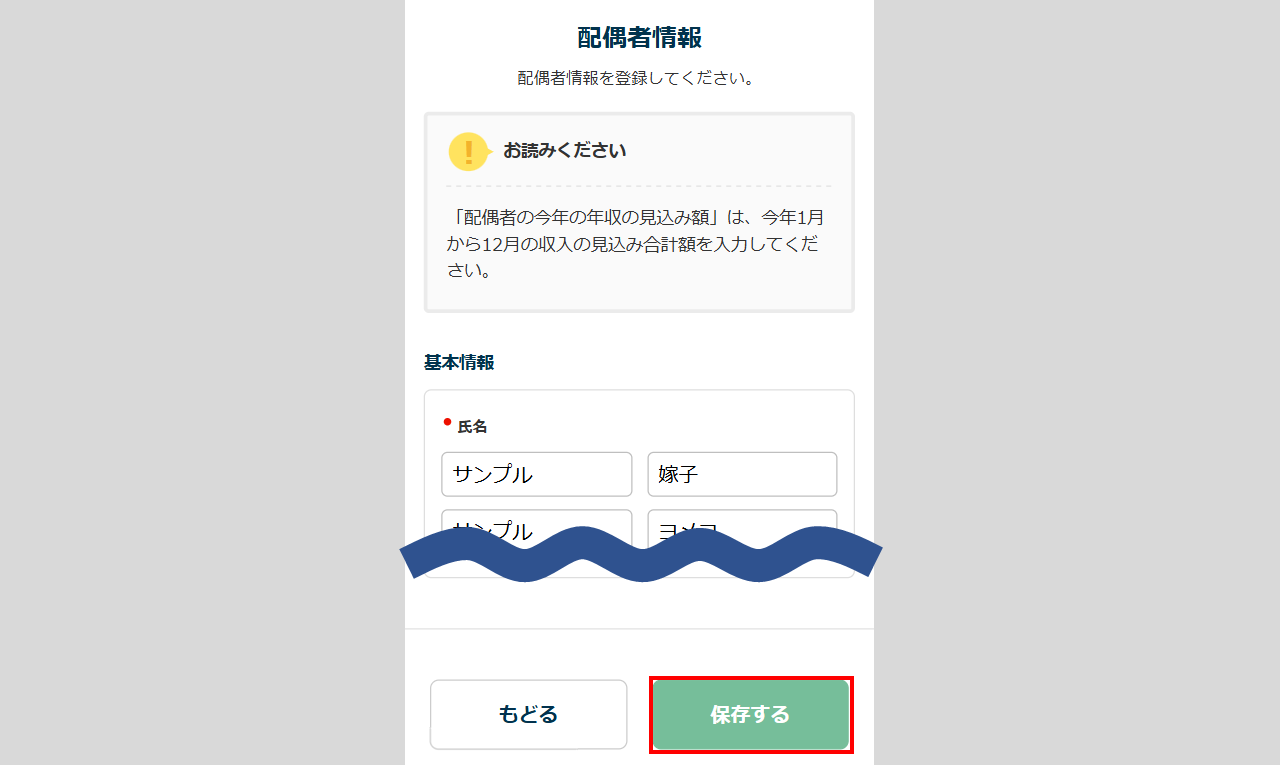The height and width of the screenshot is (765, 1280).
Task: Click the horizontal separator above the buttons
Action: 639,629
